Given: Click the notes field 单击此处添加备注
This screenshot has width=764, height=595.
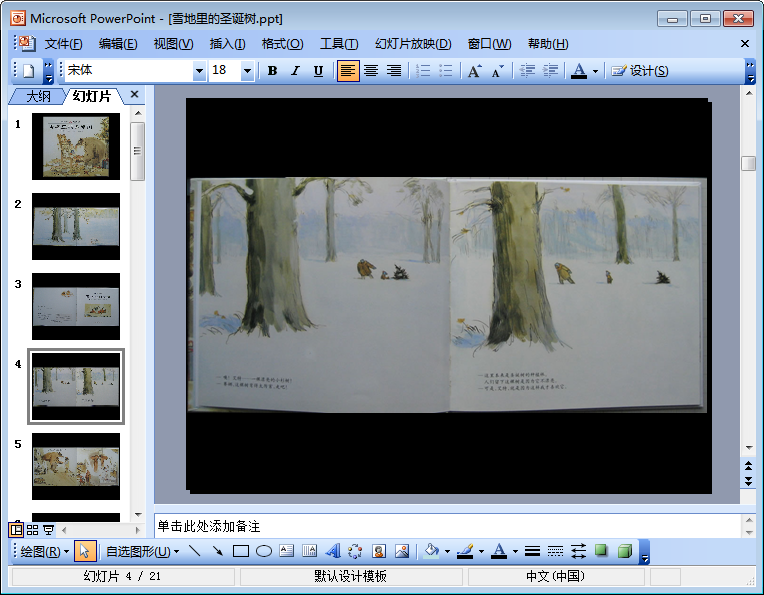Looking at the screenshot, I should click(448, 526).
